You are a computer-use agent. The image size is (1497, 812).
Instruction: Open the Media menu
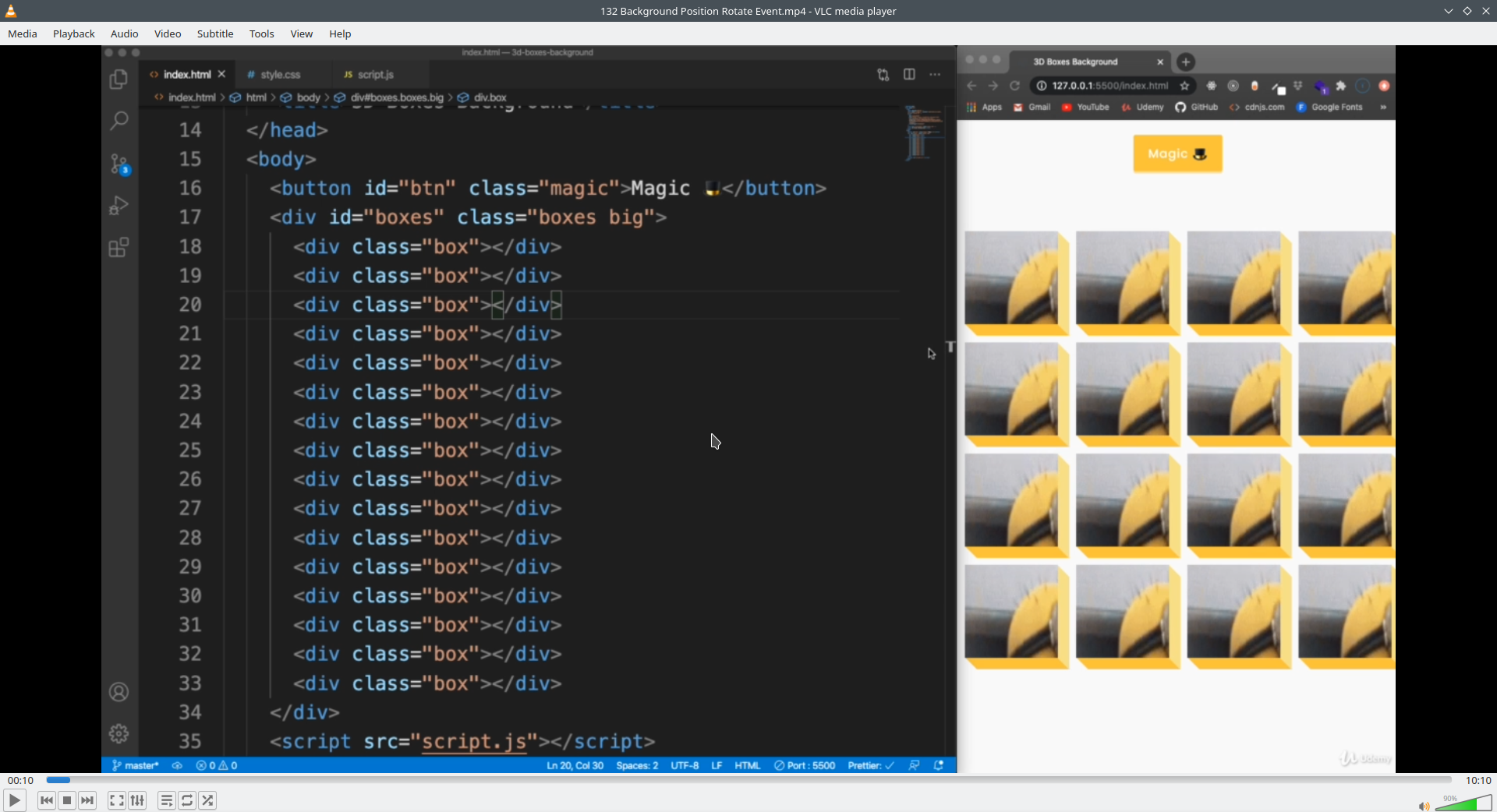click(x=23, y=34)
